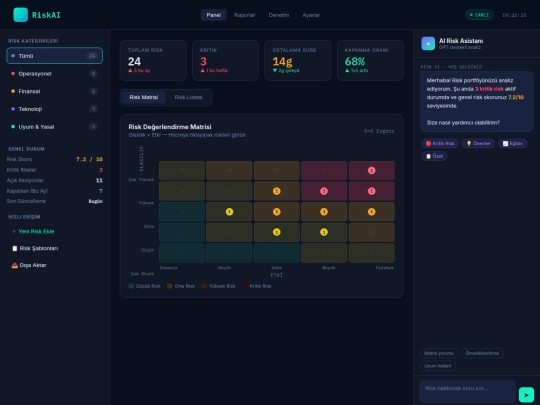Click the AI Risk Asistanı avatar icon
The image size is (540, 405).
428,43
